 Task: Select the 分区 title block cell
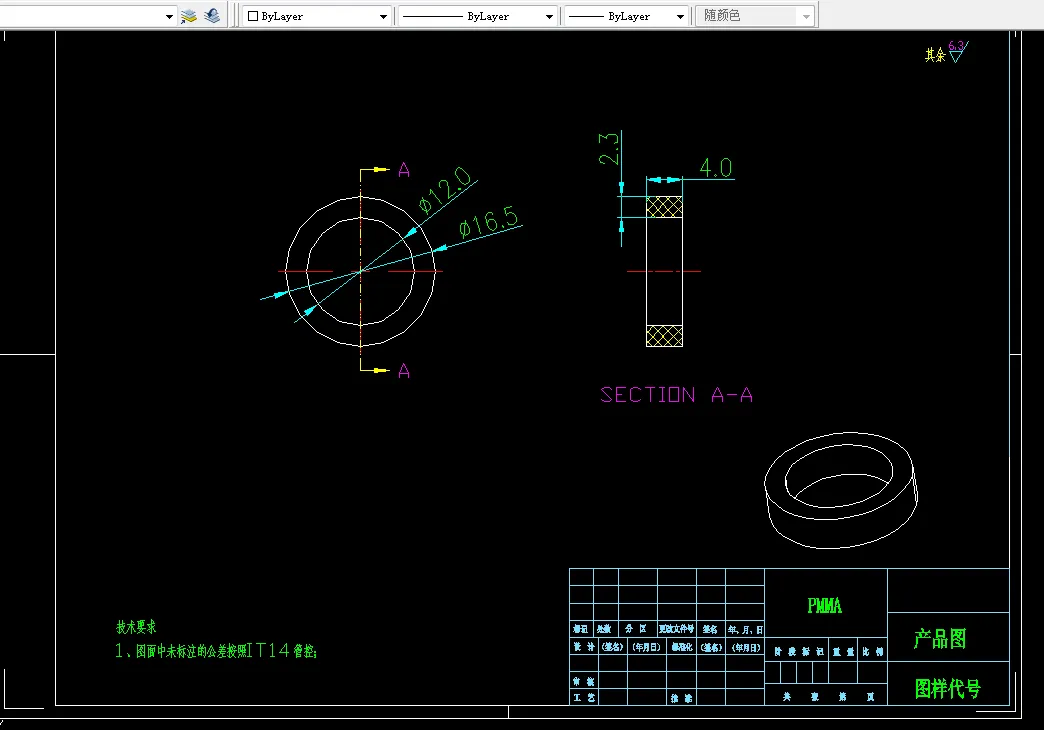tap(637, 629)
